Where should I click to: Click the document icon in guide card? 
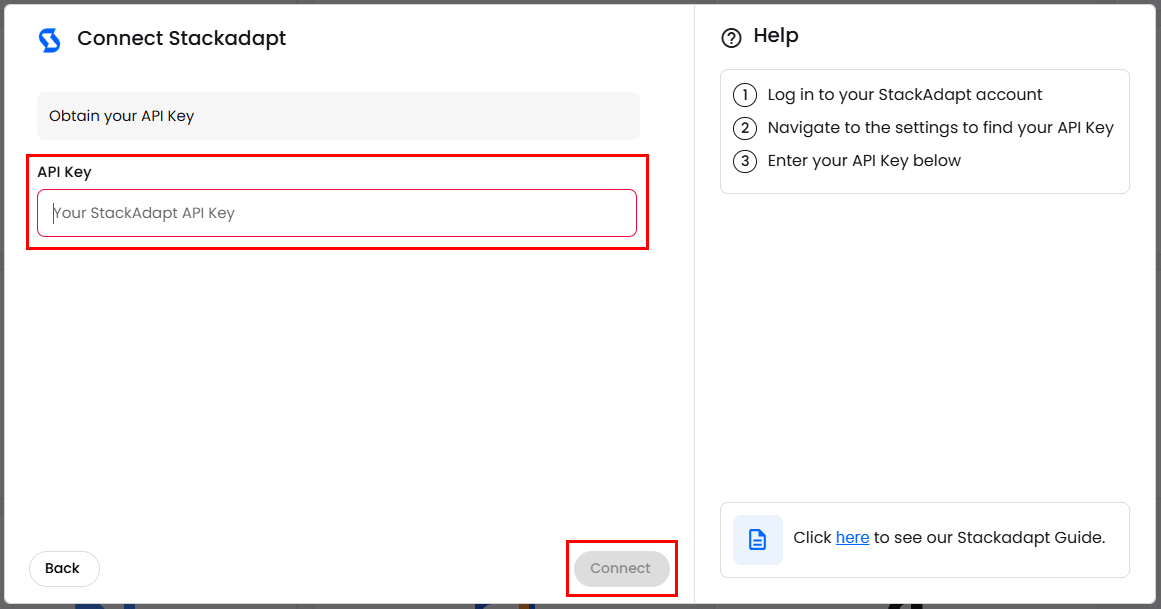point(757,540)
